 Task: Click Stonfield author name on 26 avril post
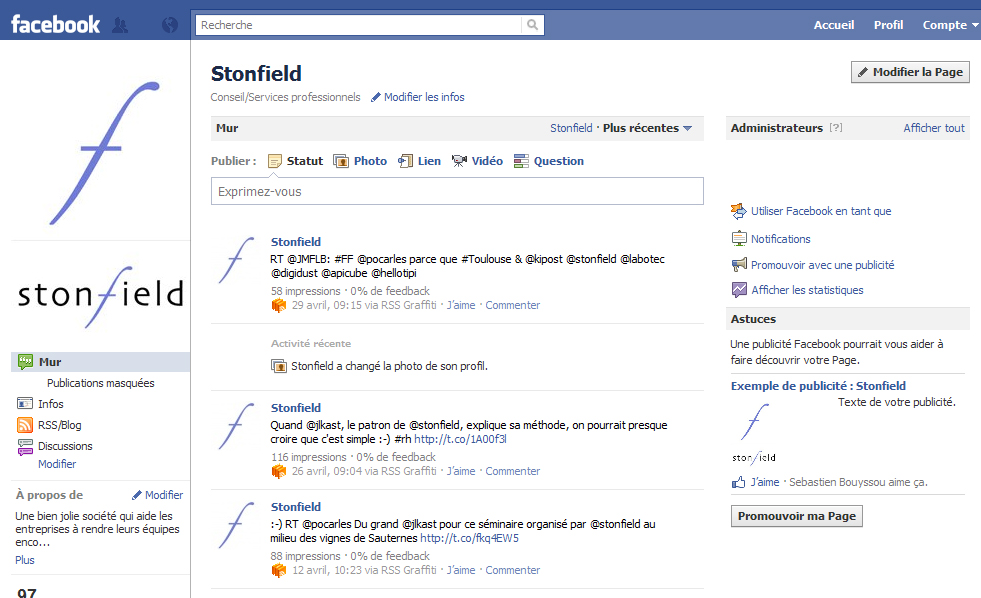tap(295, 408)
